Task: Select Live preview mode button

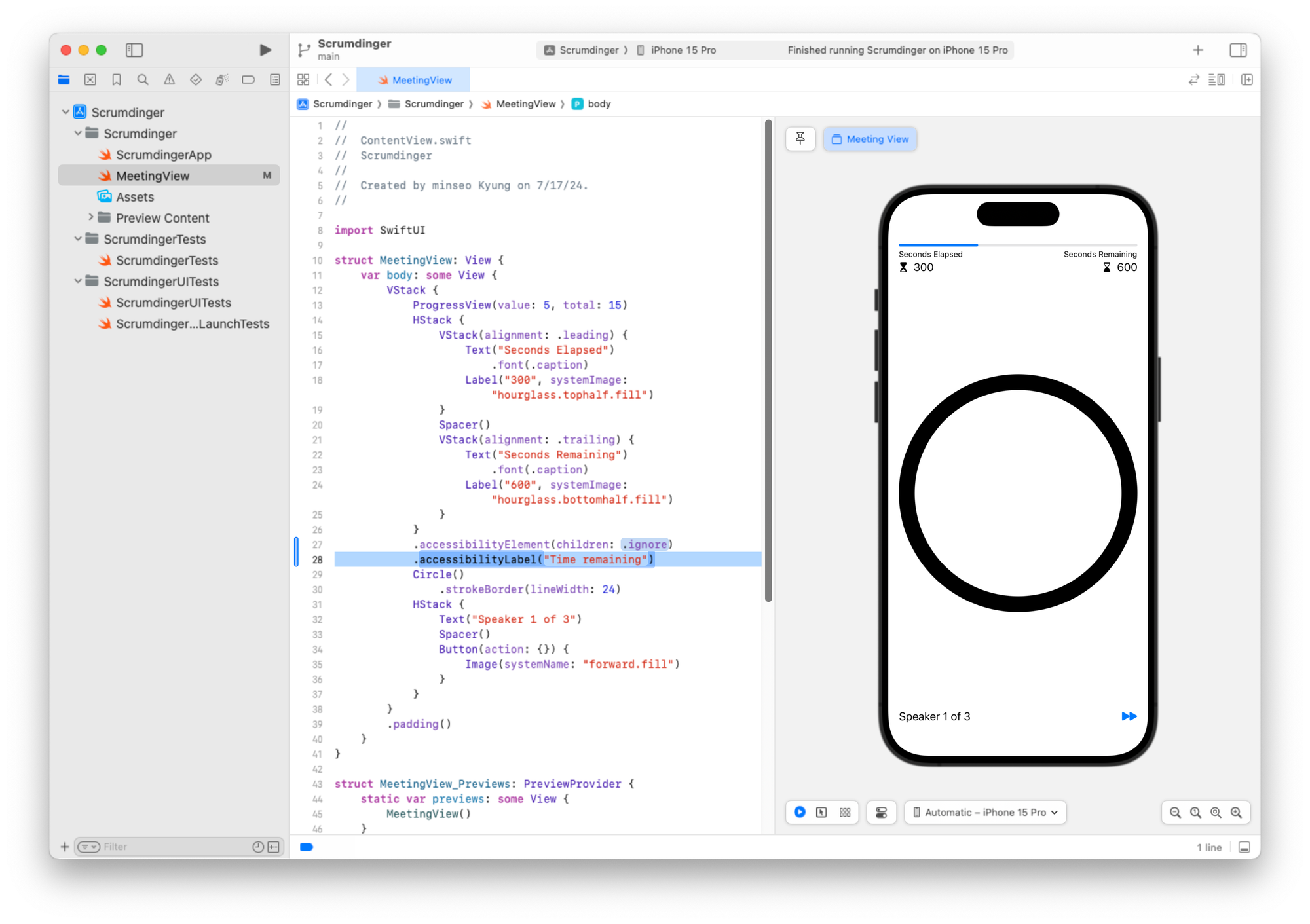Action: tap(800, 812)
